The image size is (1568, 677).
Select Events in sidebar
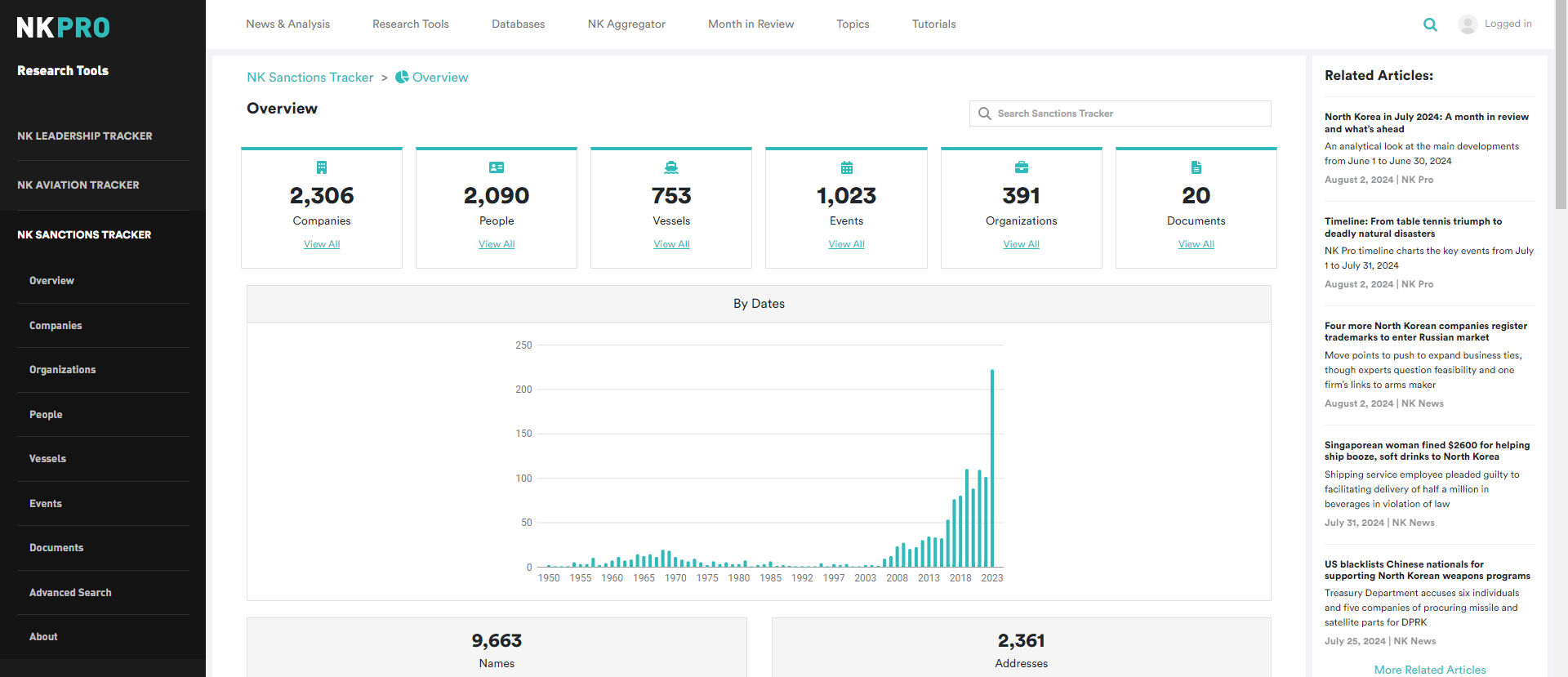click(x=46, y=504)
